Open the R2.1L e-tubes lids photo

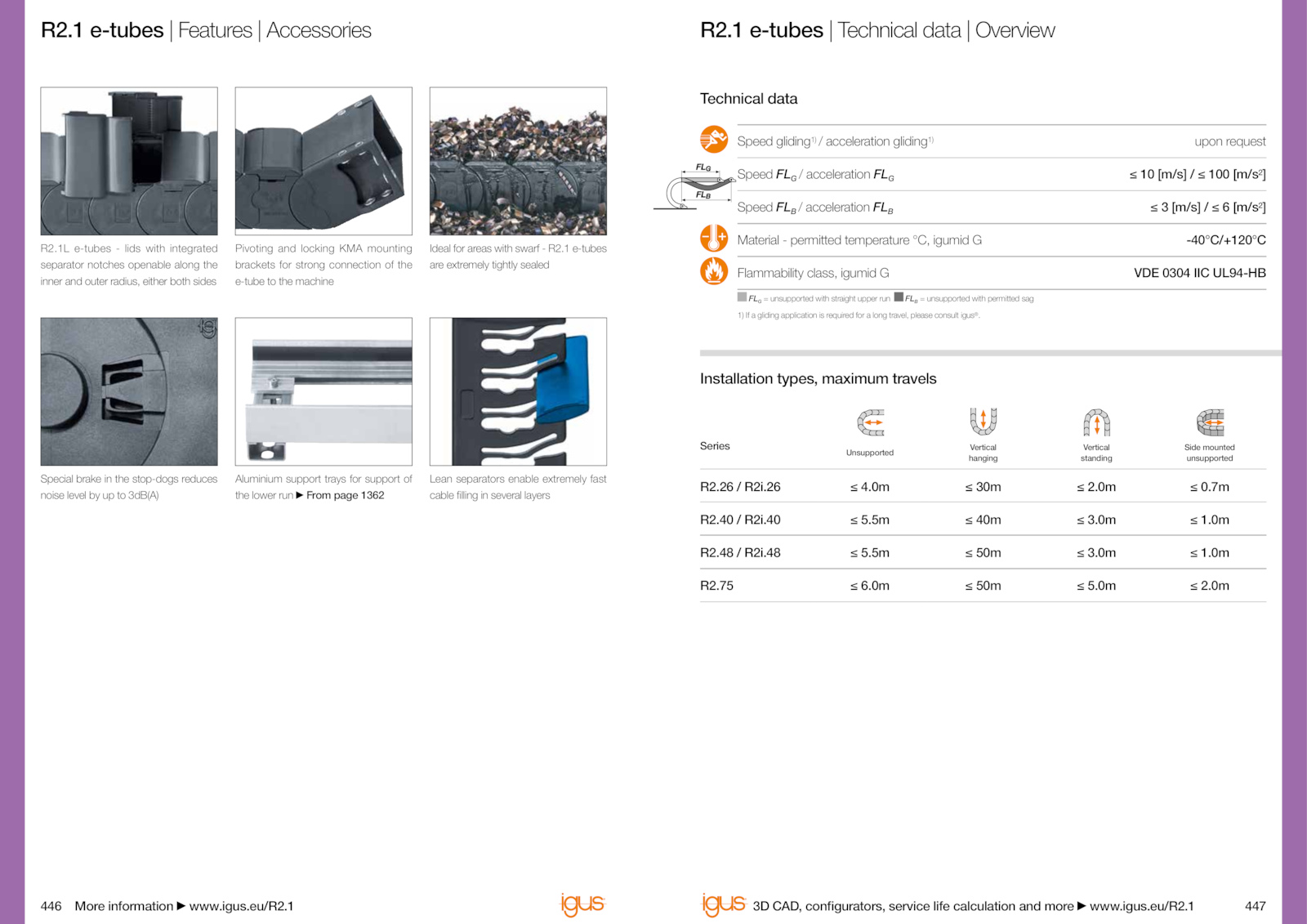pos(129,161)
